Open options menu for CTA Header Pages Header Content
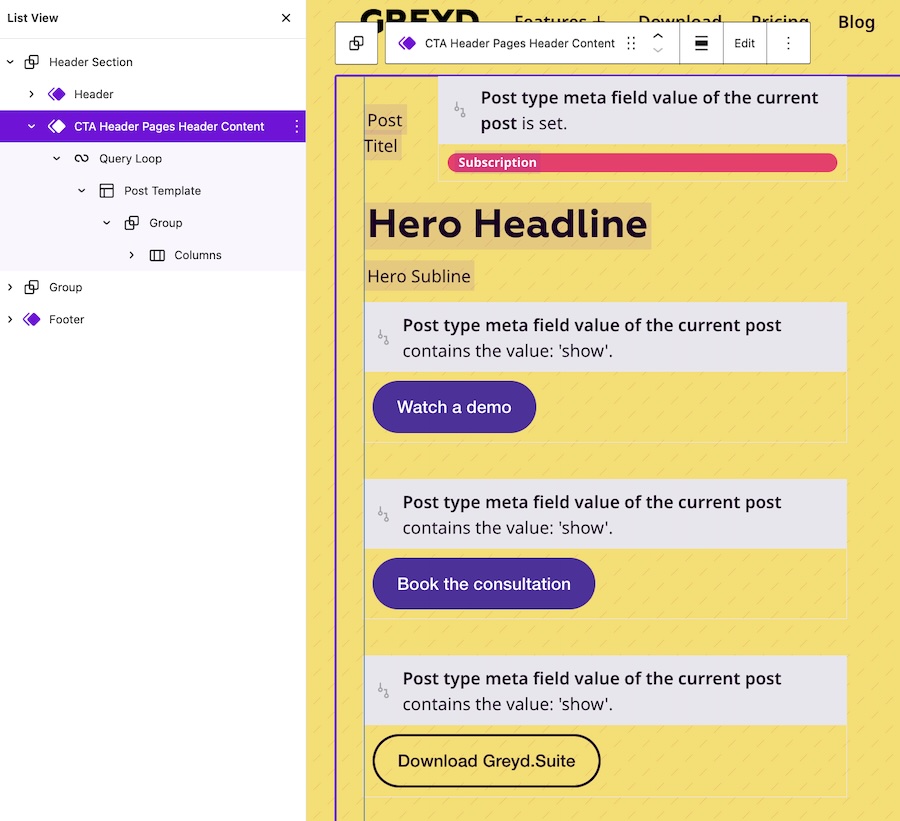Screen dimensions: 900x821 click(x=296, y=126)
